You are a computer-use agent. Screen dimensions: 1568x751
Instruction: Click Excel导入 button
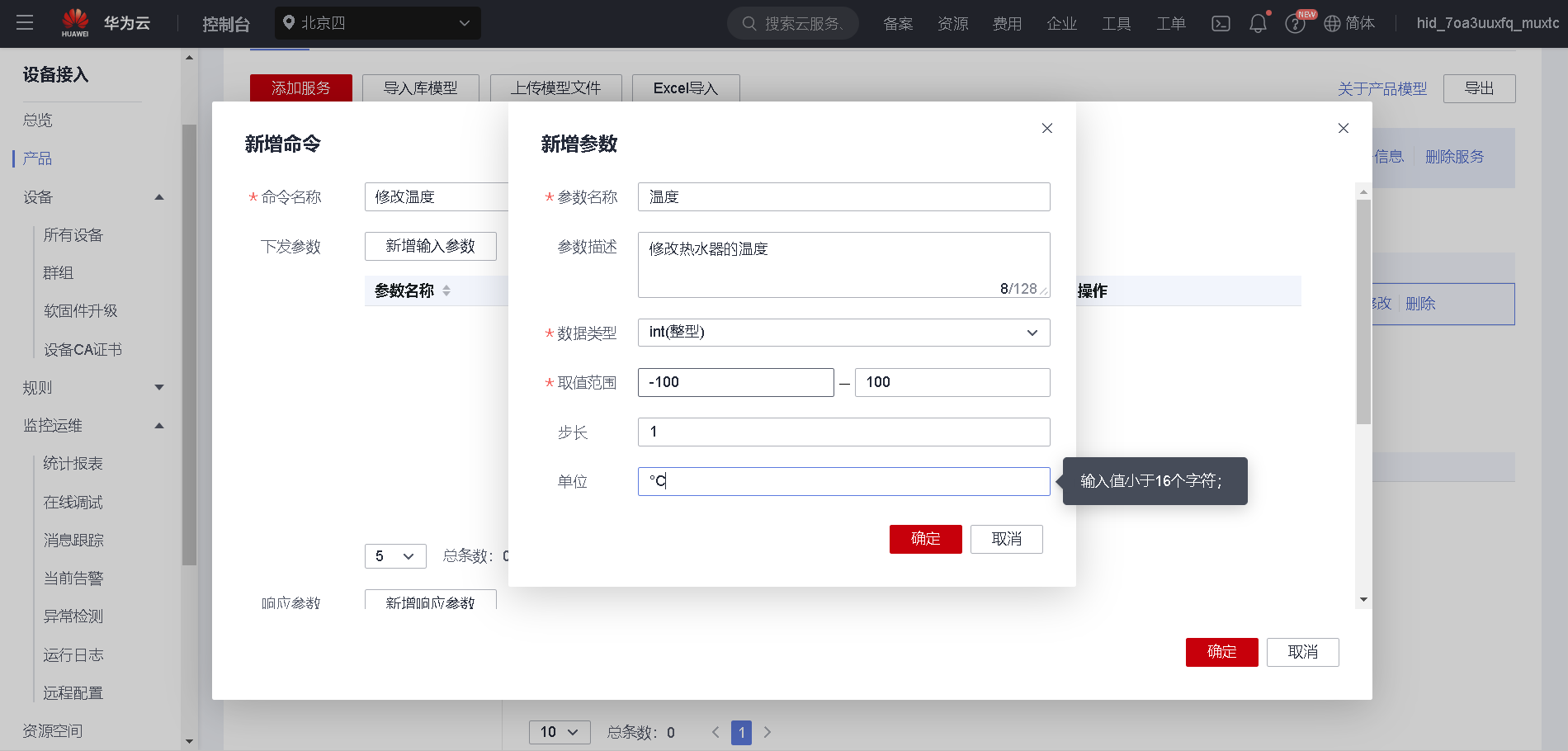point(686,88)
